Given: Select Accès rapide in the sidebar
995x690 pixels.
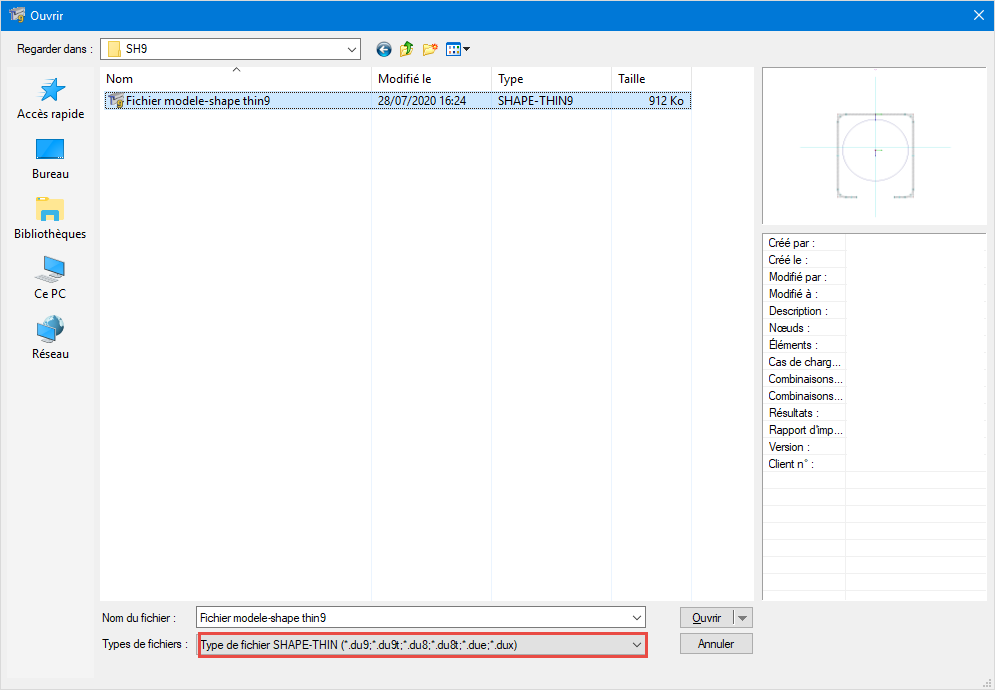Looking at the screenshot, I should 49,98.
